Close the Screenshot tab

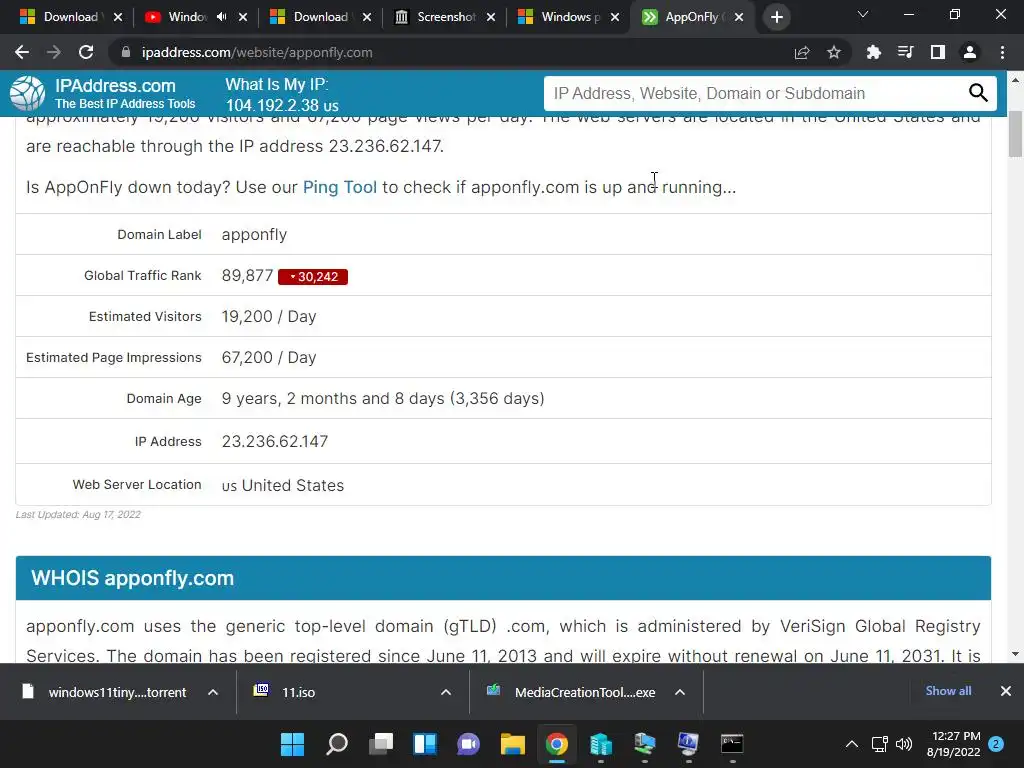(491, 18)
